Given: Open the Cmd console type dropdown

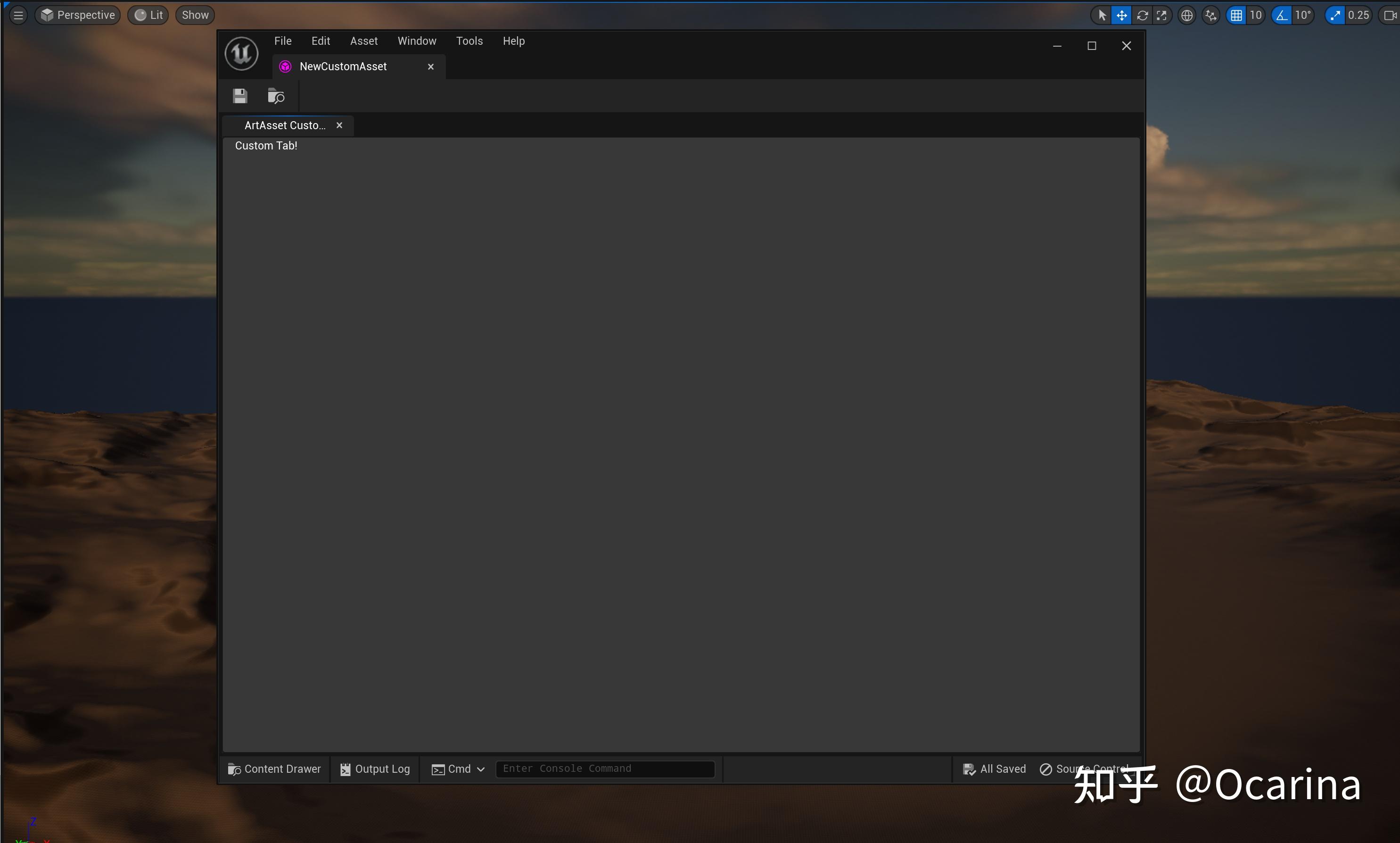Looking at the screenshot, I should (x=458, y=769).
